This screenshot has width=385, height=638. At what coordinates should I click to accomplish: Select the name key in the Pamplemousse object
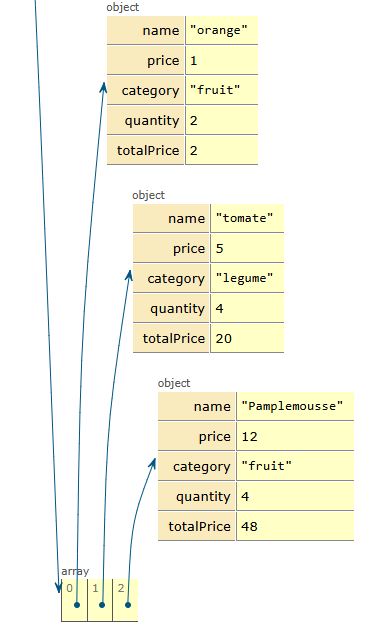point(197,406)
